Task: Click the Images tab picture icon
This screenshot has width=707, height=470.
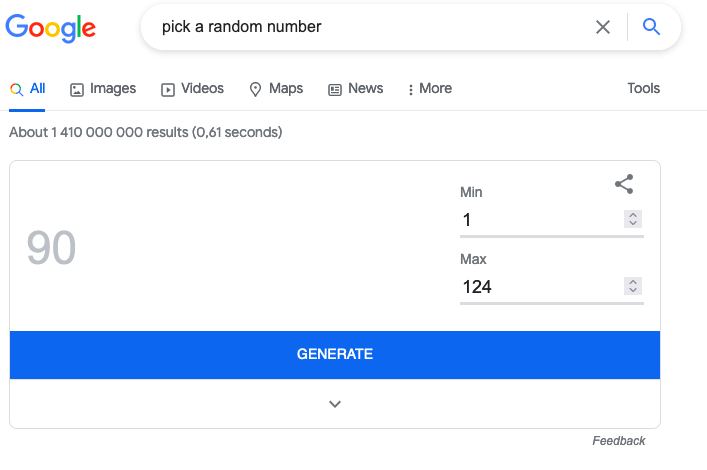Action: 77,90
